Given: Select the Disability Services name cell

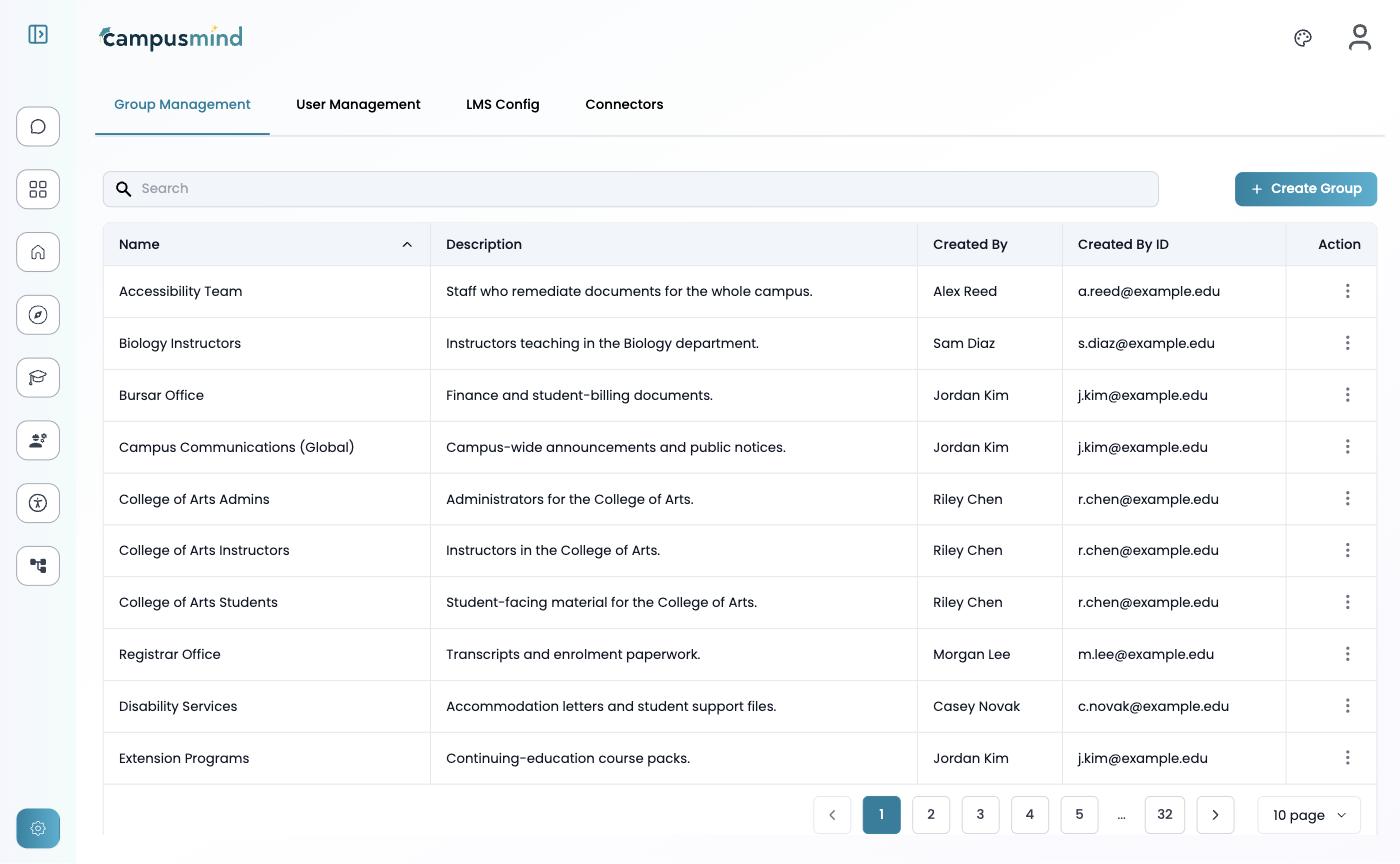Looking at the screenshot, I should [267, 706].
